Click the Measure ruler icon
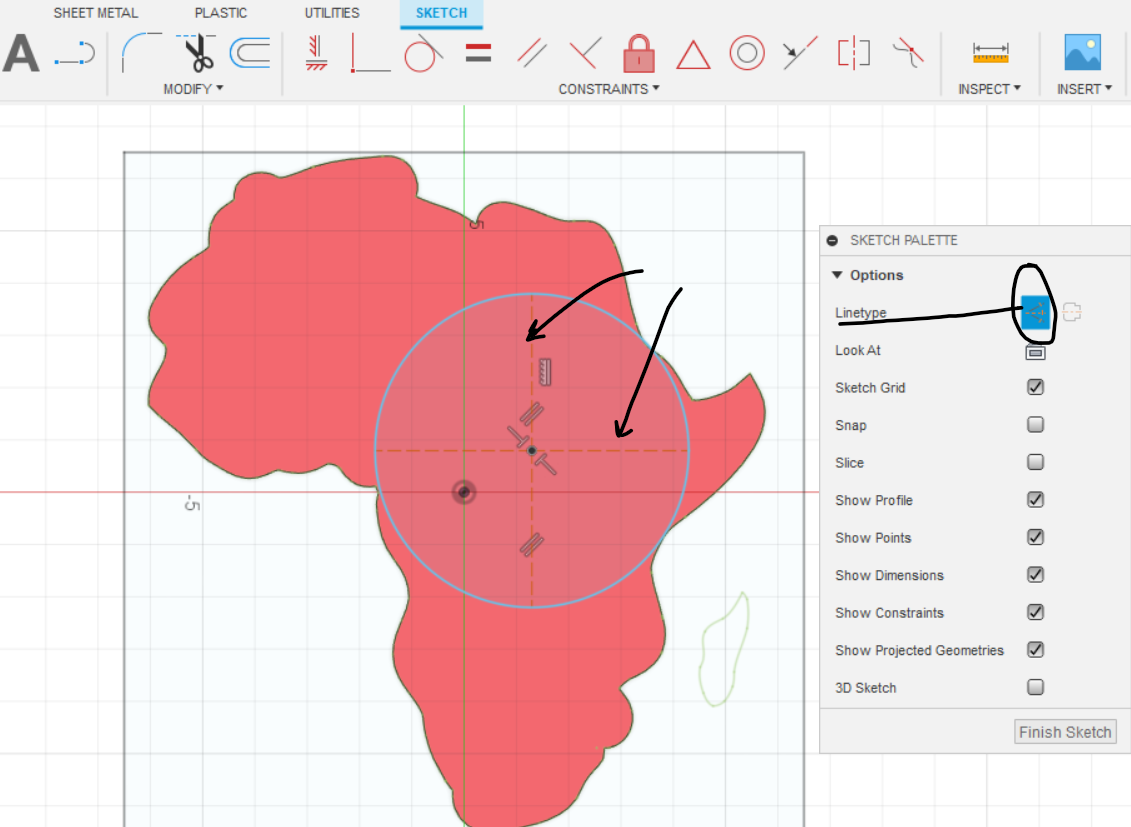Image resolution: width=1131 pixels, height=827 pixels. [990, 53]
